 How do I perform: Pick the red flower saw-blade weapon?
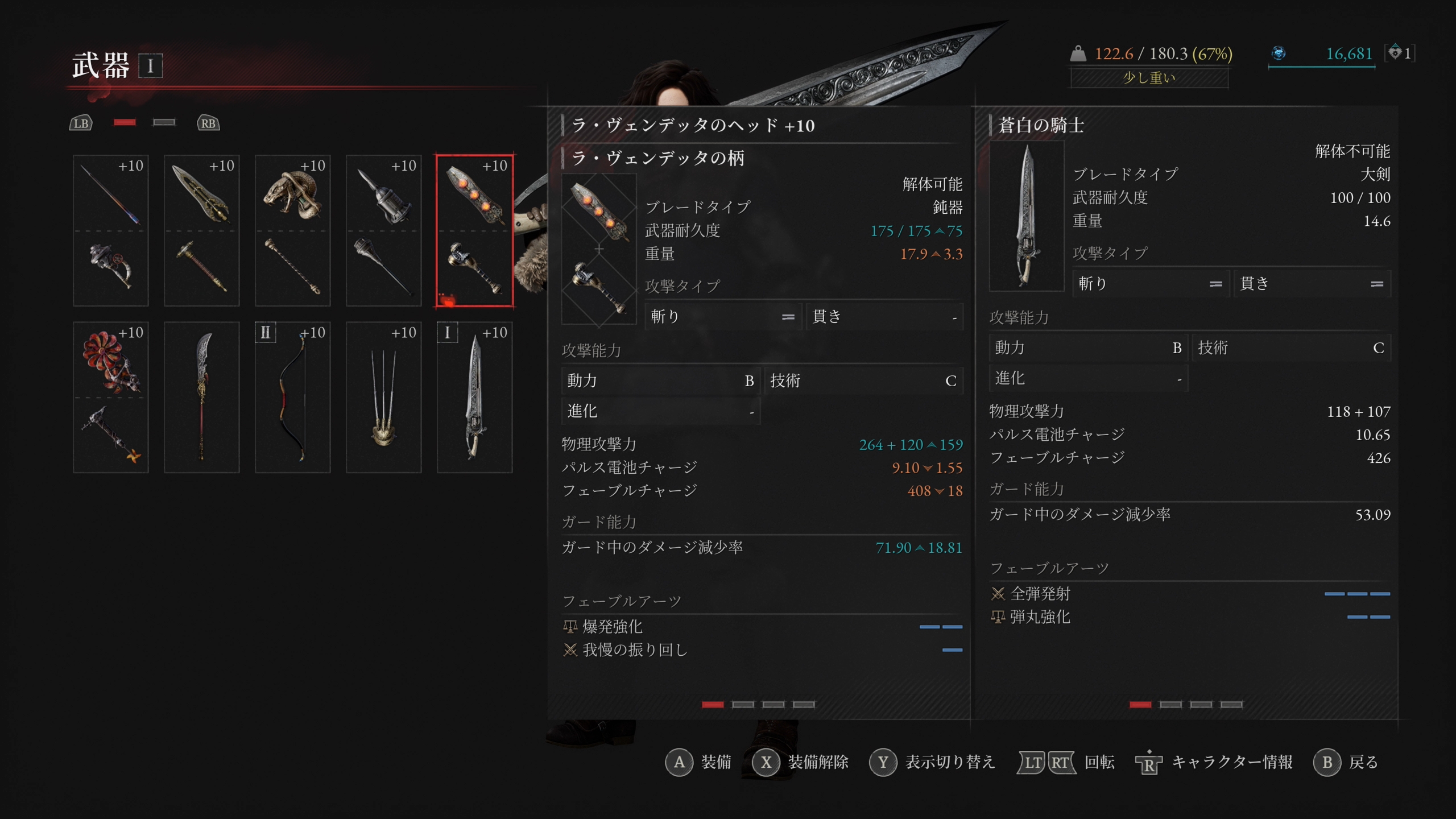[x=111, y=397]
